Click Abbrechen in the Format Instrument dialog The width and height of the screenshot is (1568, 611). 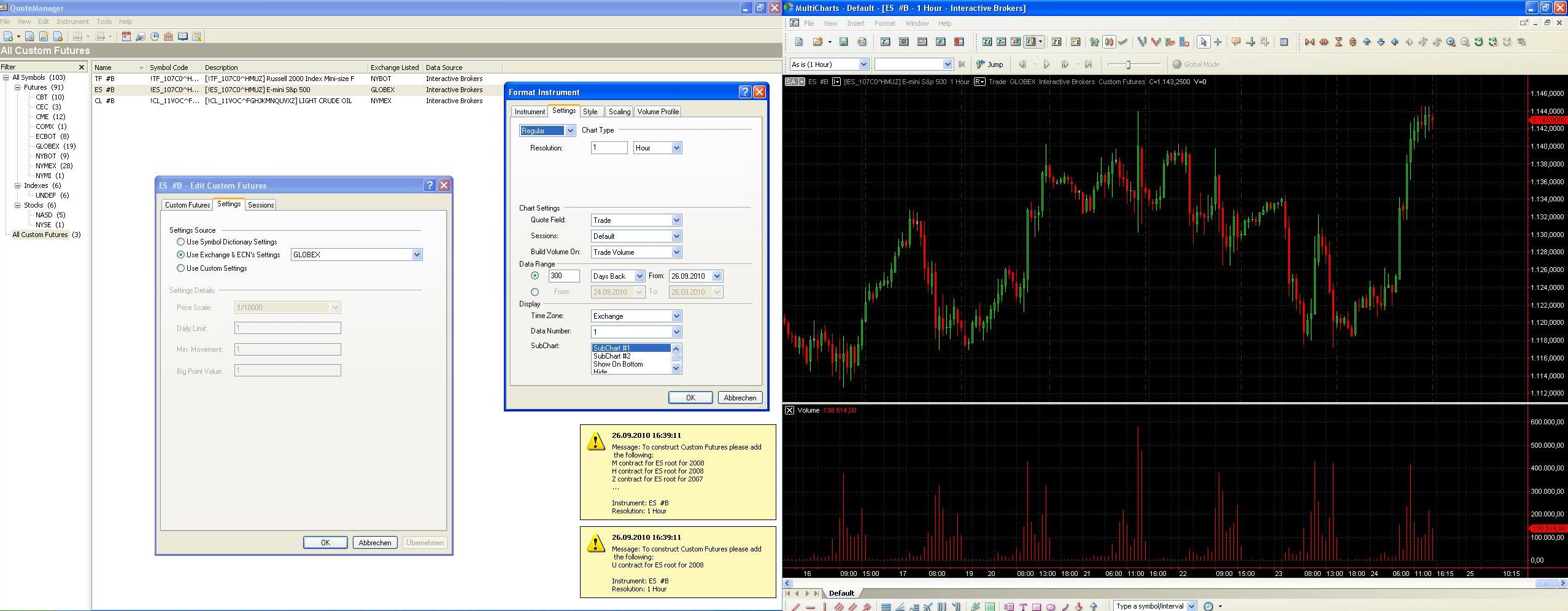740,398
